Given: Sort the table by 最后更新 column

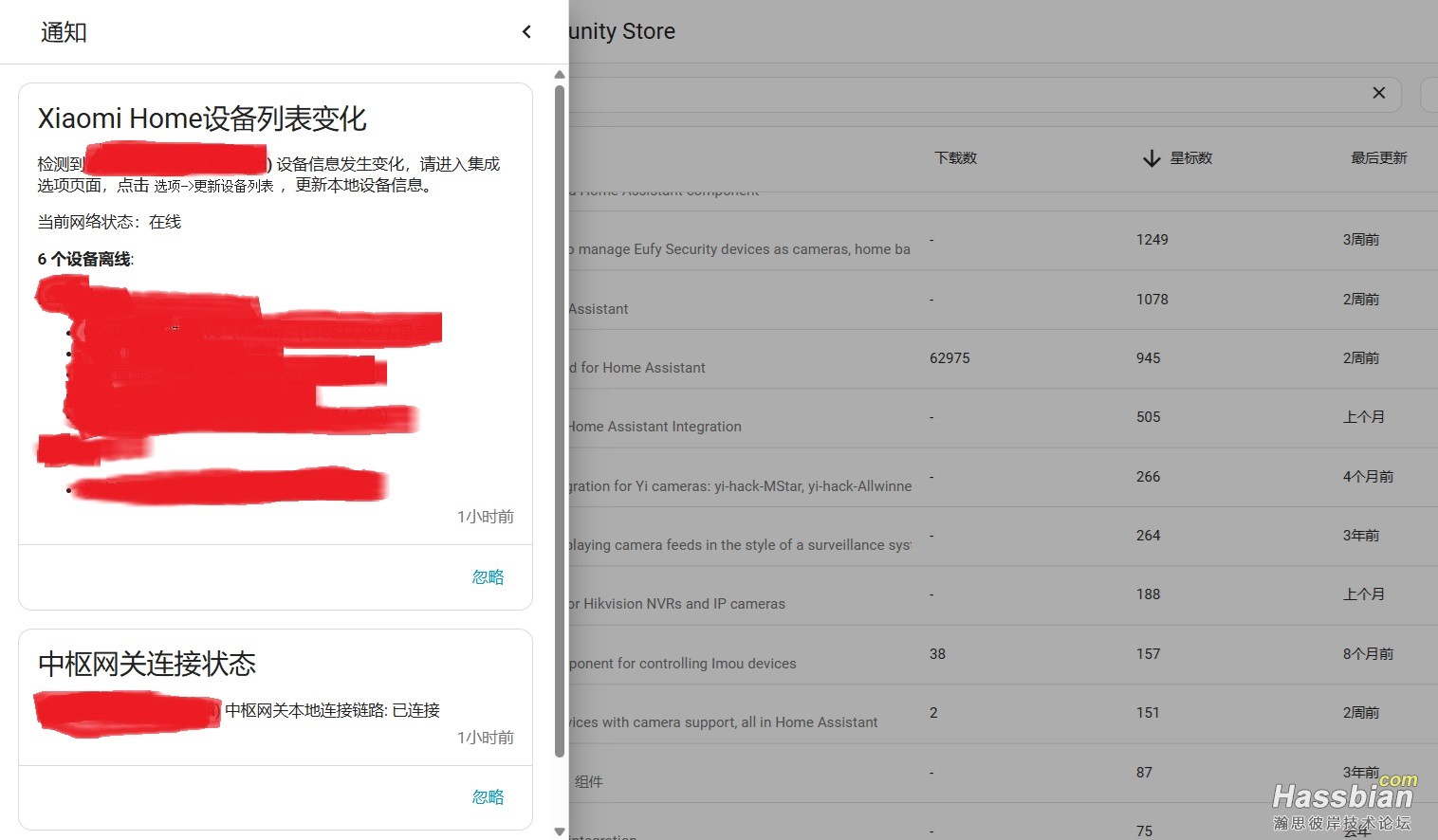Looking at the screenshot, I should 1378,158.
